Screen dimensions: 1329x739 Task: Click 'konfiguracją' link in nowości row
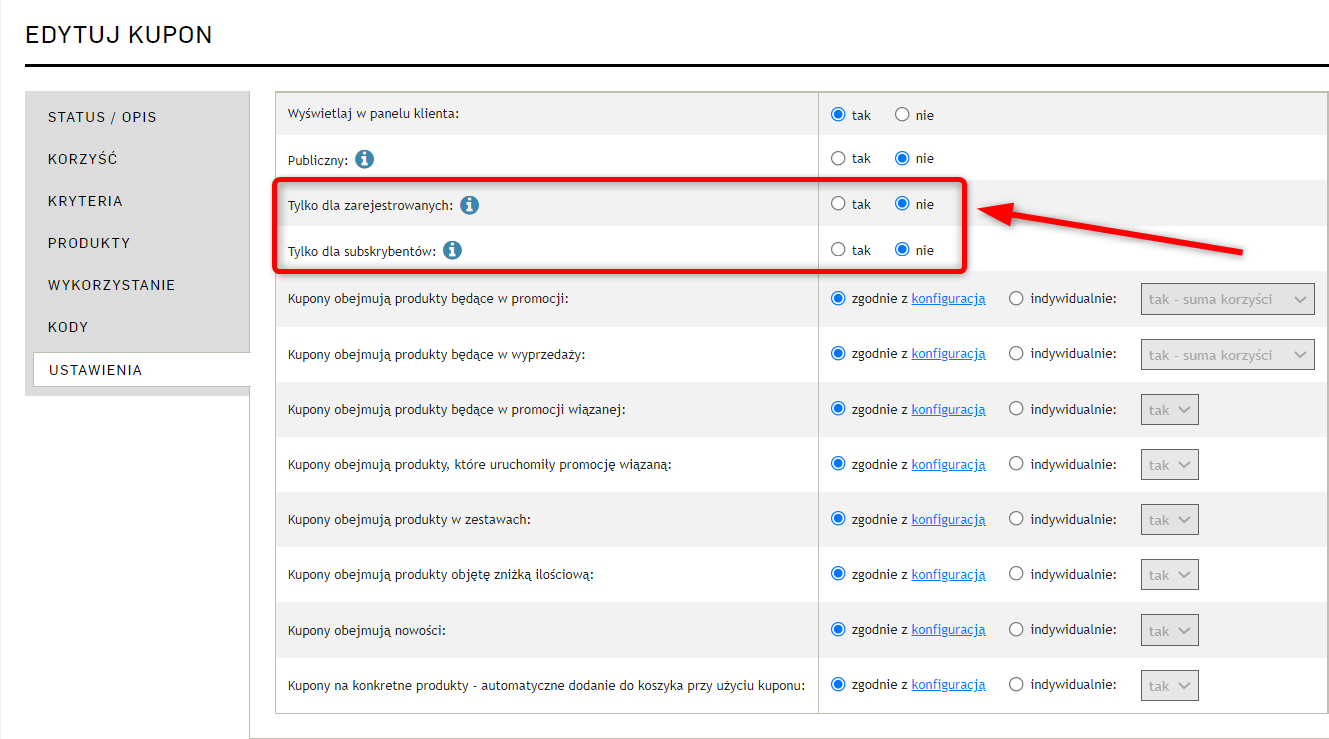948,630
